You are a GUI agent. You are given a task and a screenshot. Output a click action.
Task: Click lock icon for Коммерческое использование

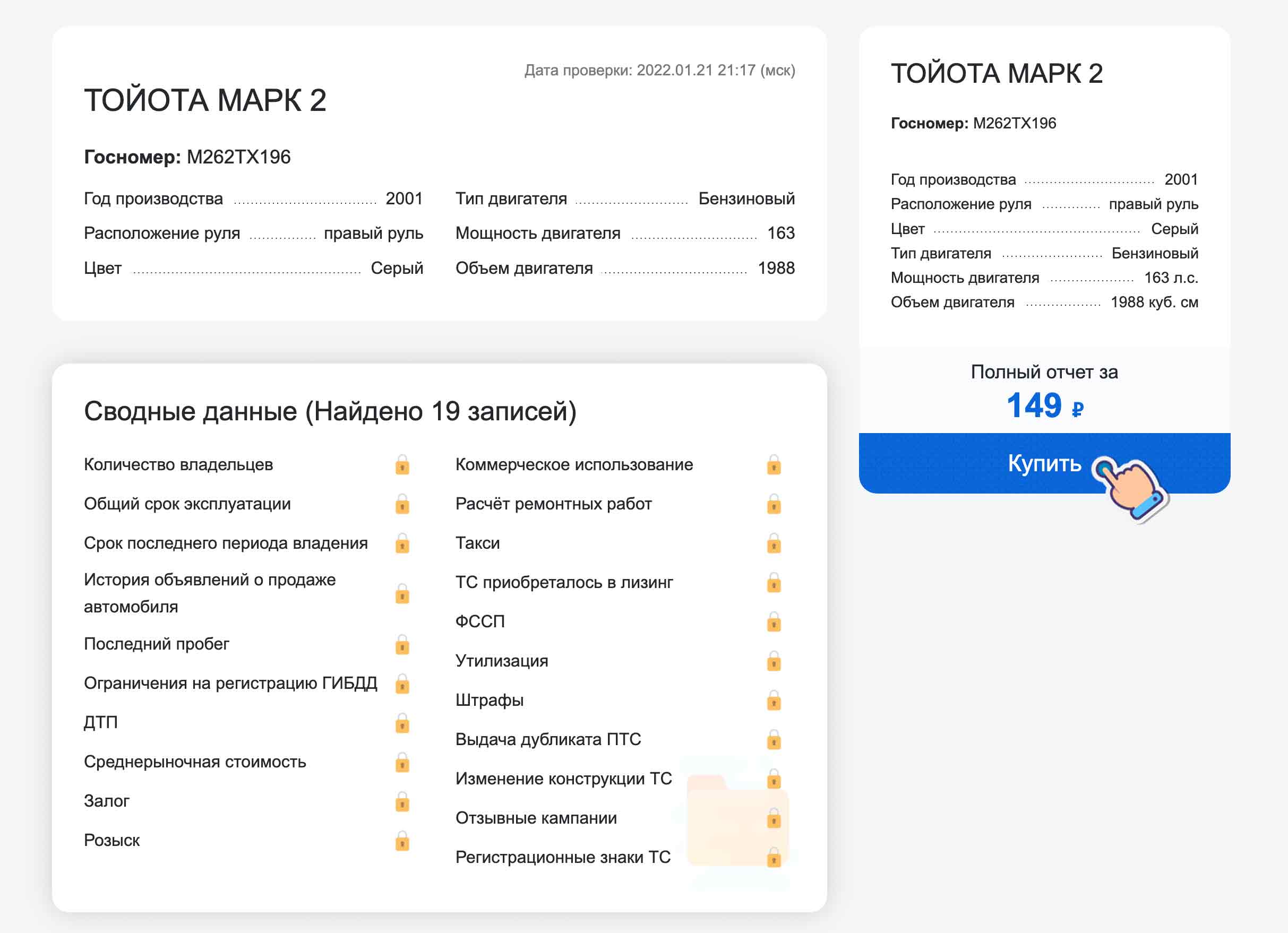774,464
